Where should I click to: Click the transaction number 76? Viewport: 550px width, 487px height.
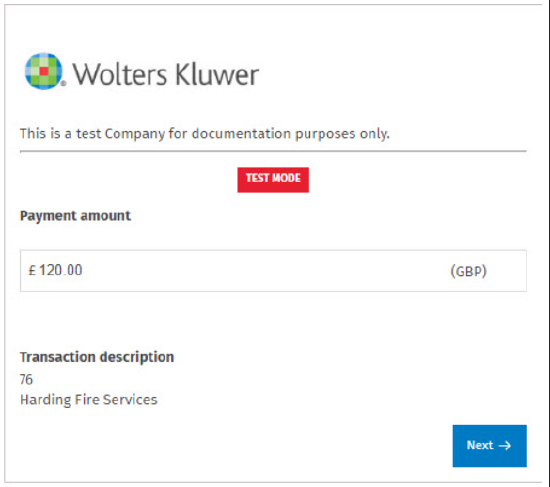pos(26,379)
